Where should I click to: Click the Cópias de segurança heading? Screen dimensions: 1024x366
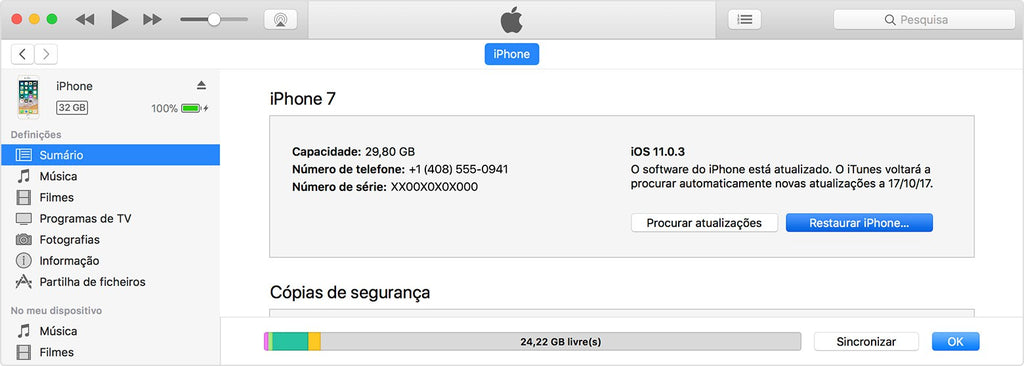(x=350, y=292)
